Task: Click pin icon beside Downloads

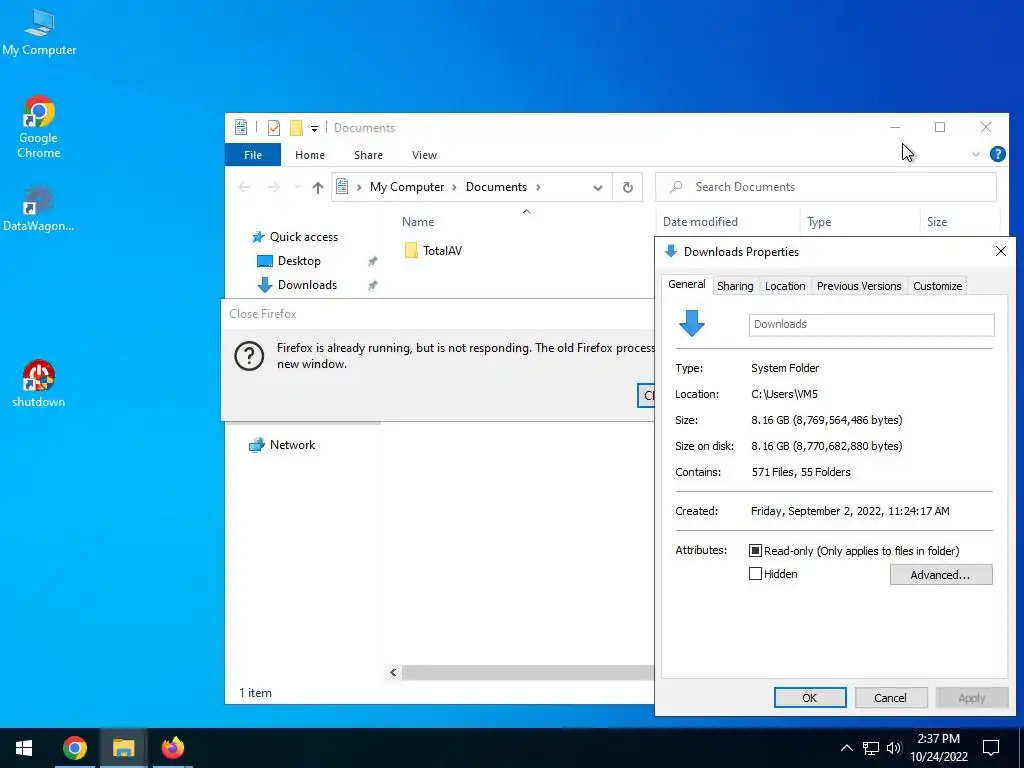Action: coord(373,285)
